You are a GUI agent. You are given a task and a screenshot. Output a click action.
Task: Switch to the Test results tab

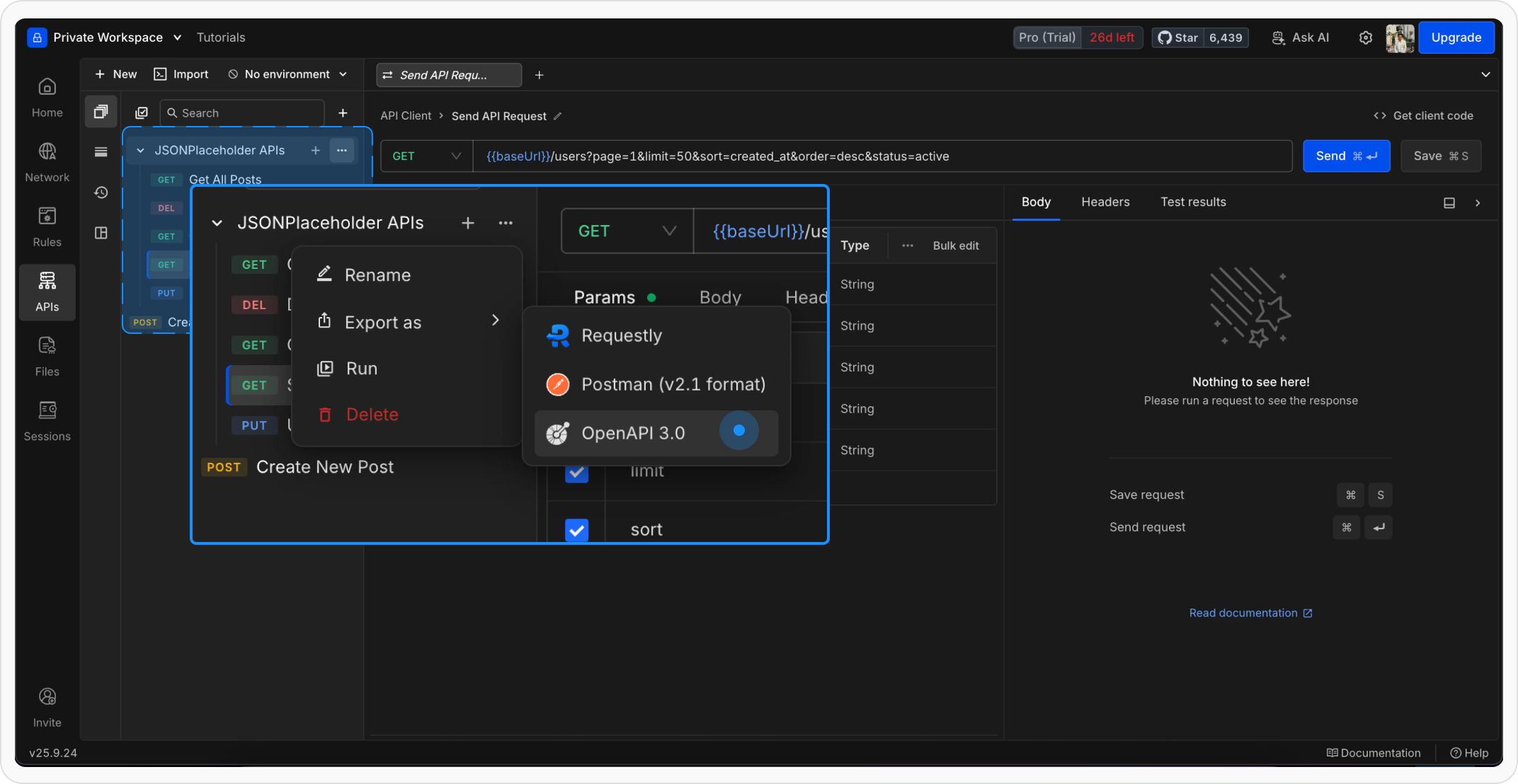(x=1193, y=202)
